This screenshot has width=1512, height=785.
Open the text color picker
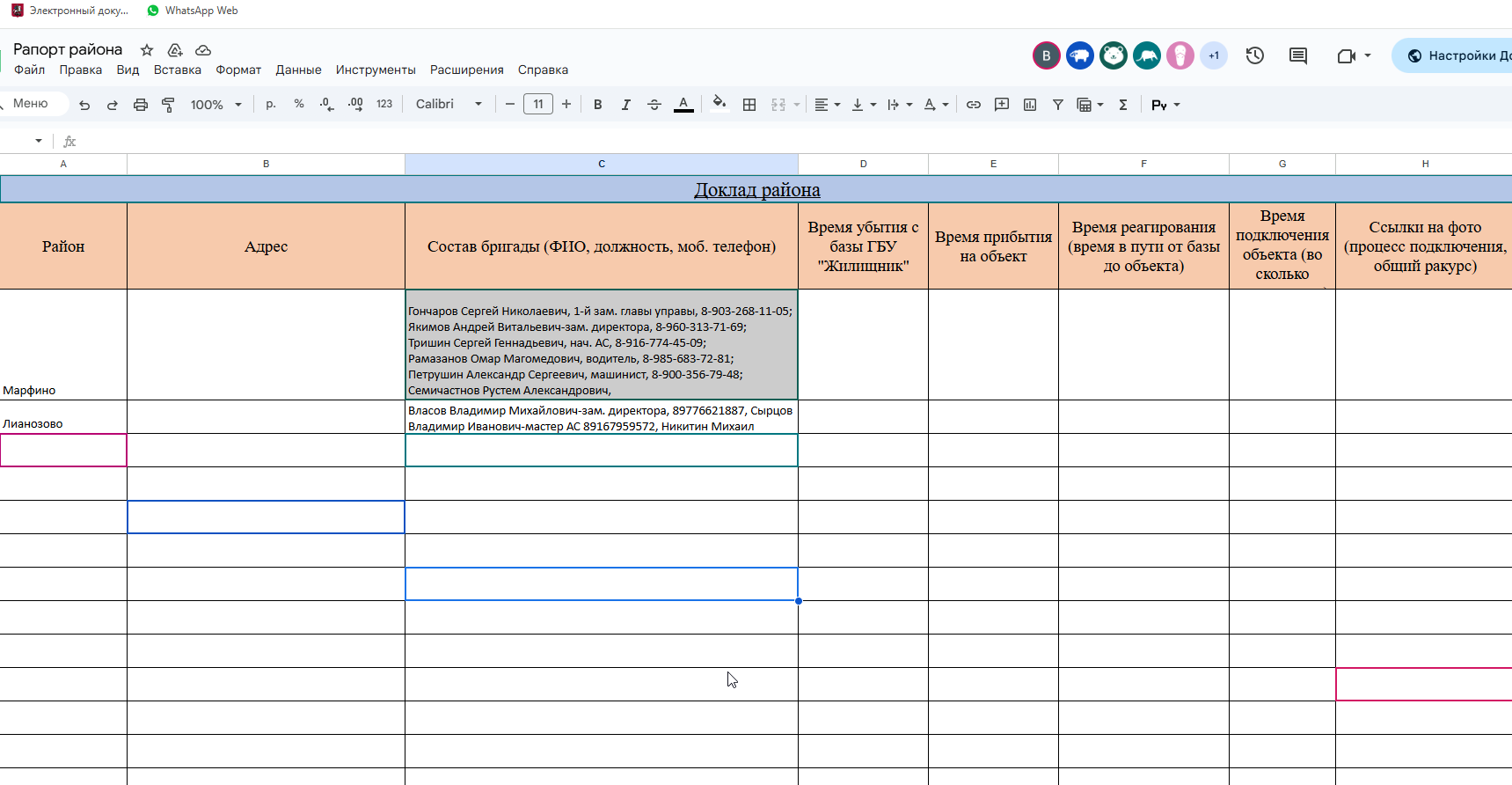click(683, 105)
